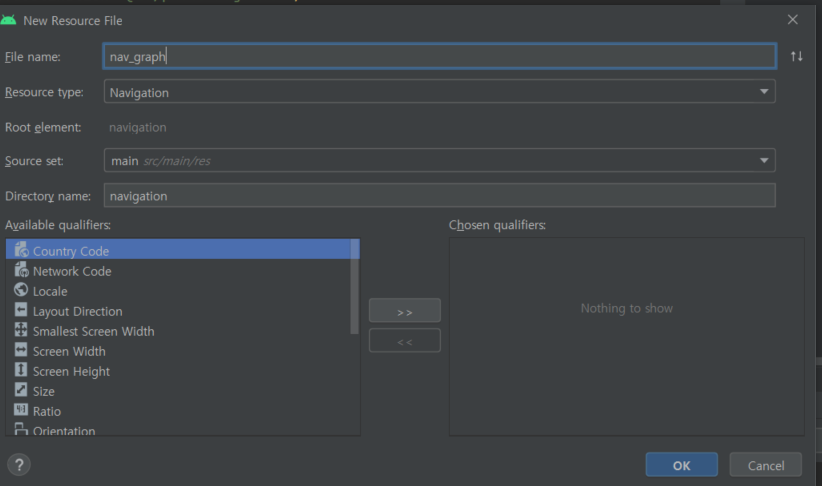Viewport: 822px width, 486px height.
Task: Select Country Code in available qualifiers
Action: (x=178, y=250)
